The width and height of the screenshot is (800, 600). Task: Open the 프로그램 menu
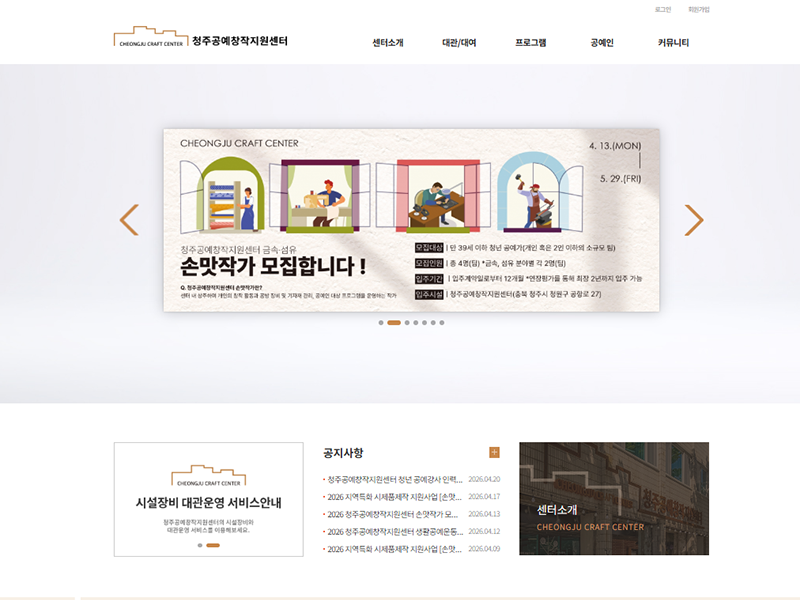[x=531, y=43]
